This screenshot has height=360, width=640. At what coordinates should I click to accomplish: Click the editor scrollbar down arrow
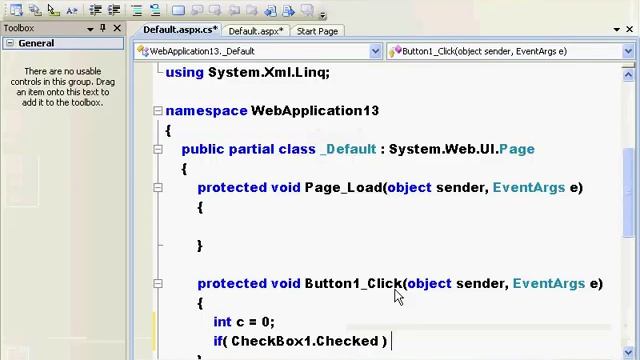point(629,352)
